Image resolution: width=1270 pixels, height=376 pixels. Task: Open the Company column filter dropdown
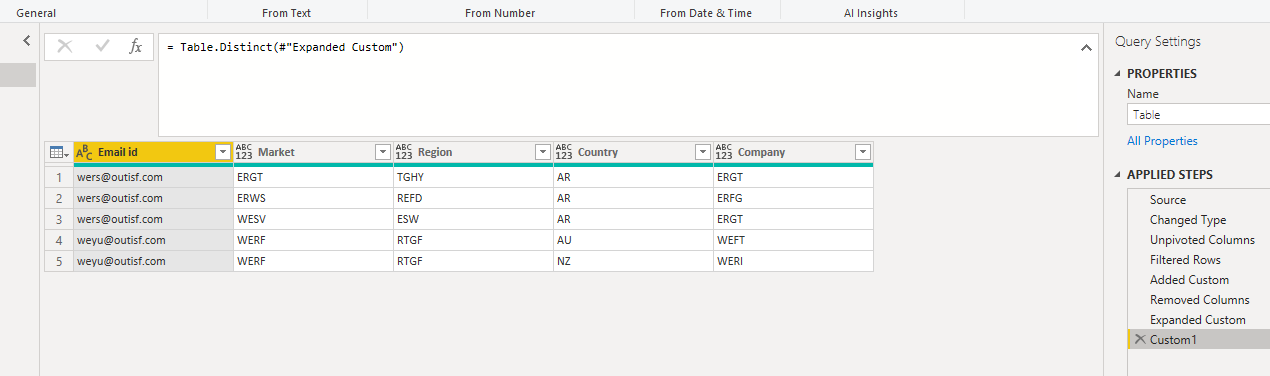(863, 152)
